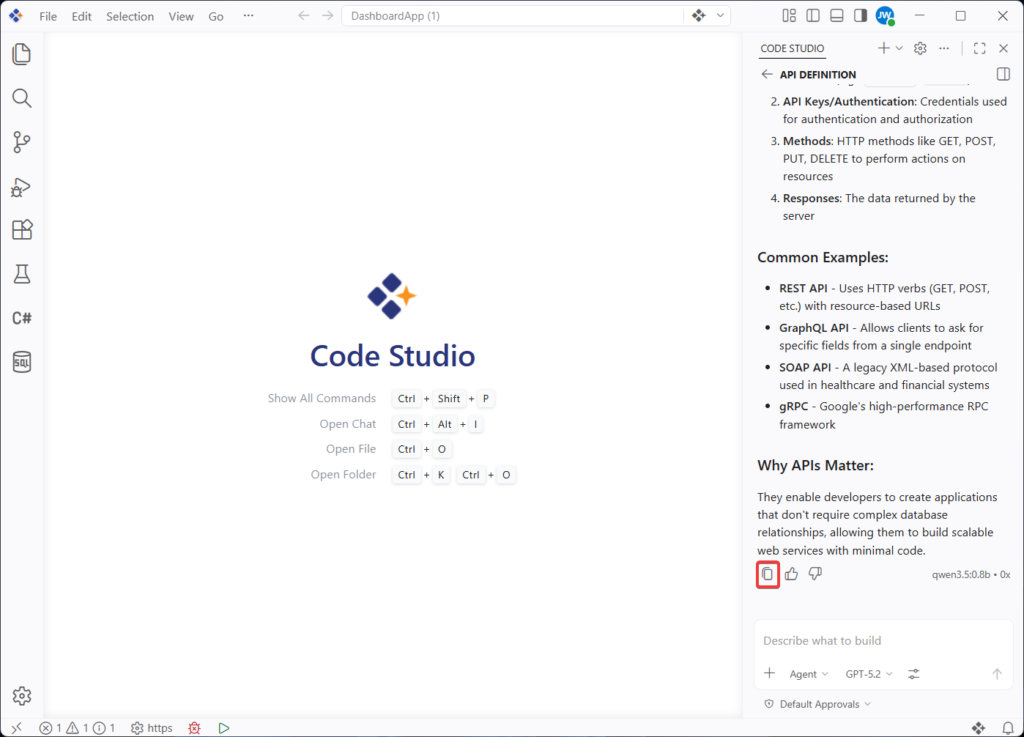Viewport: 1024px width, 737px height.
Task: Open the Agent mode dropdown
Action: click(x=808, y=674)
